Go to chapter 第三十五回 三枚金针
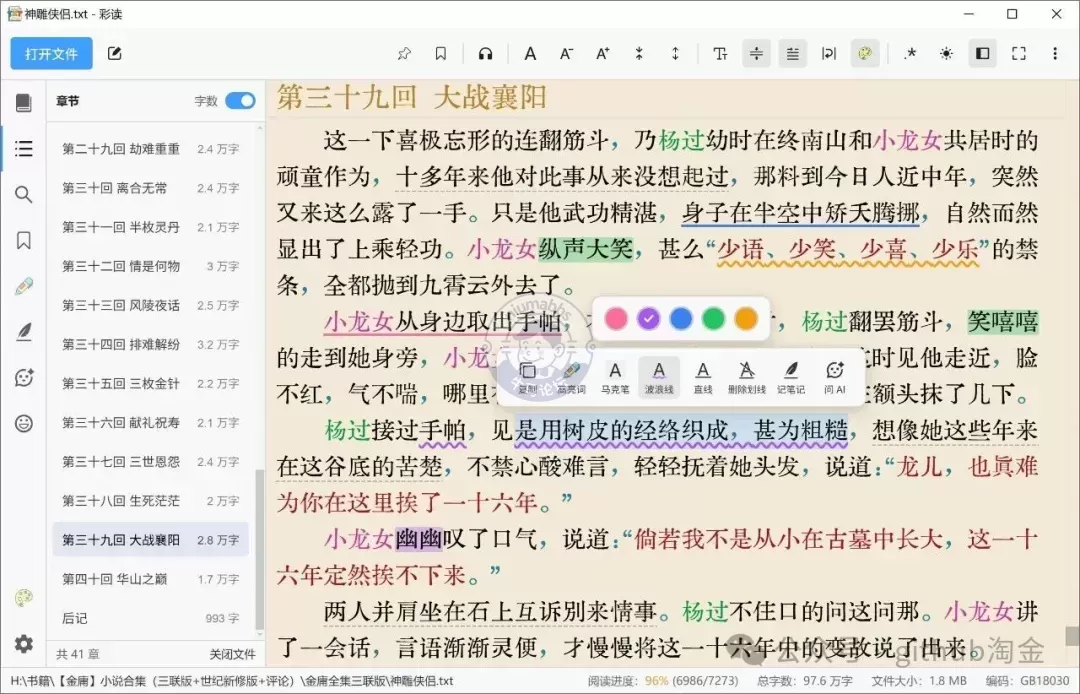Image resolution: width=1080 pixels, height=694 pixels. click(150, 383)
